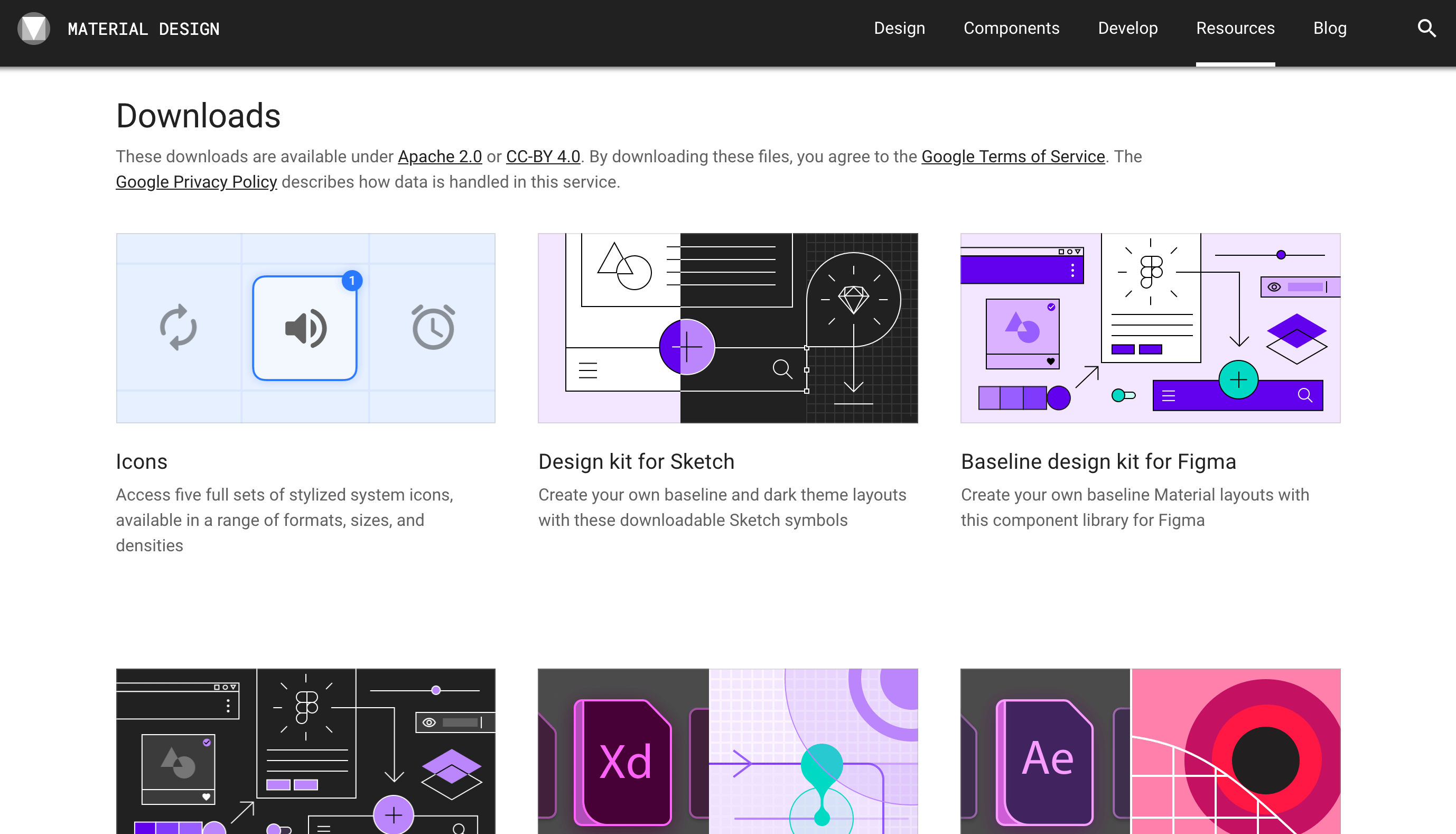Open the Design menu

pos(899,28)
